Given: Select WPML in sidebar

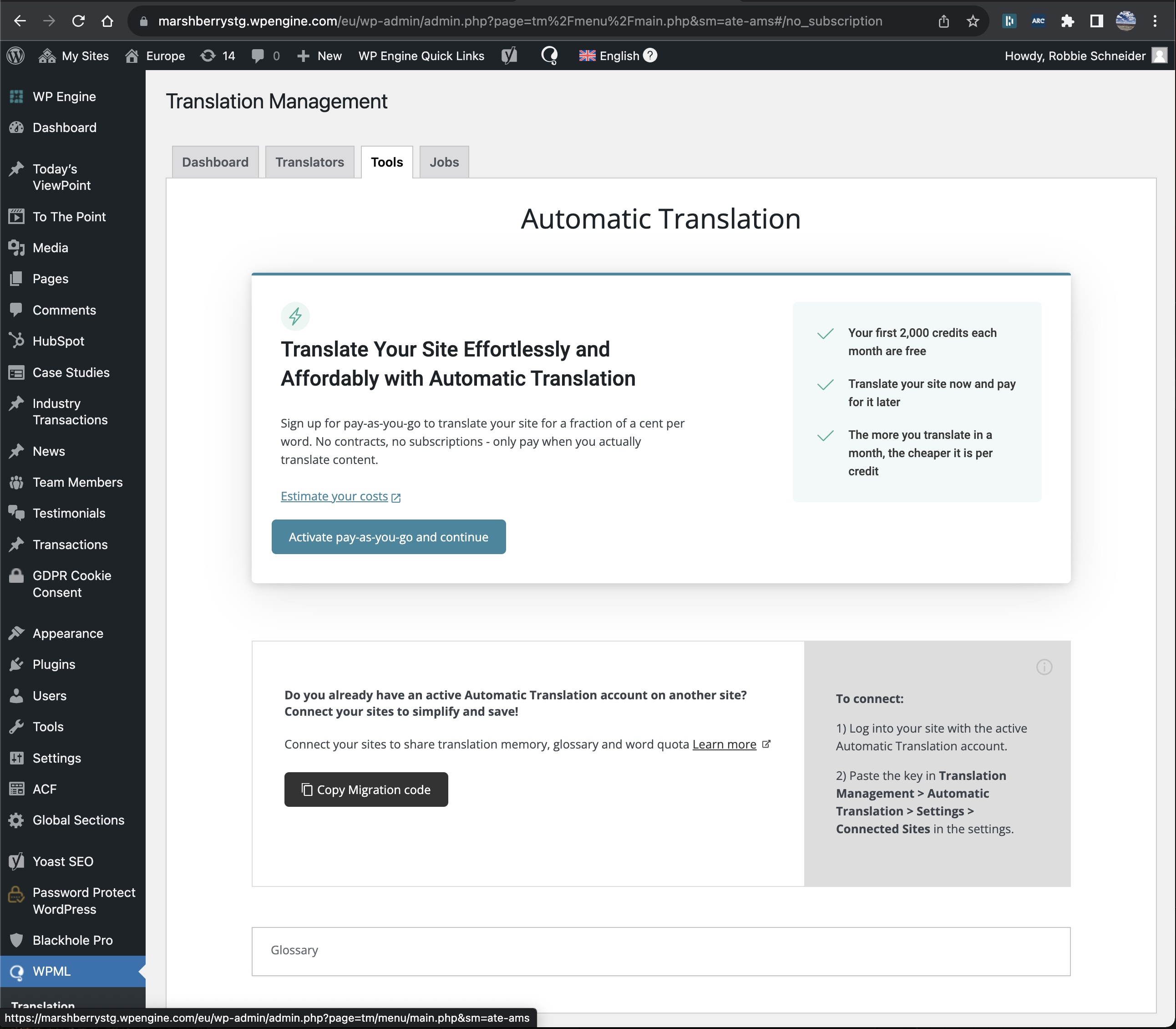Looking at the screenshot, I should (x=73, y=972).
